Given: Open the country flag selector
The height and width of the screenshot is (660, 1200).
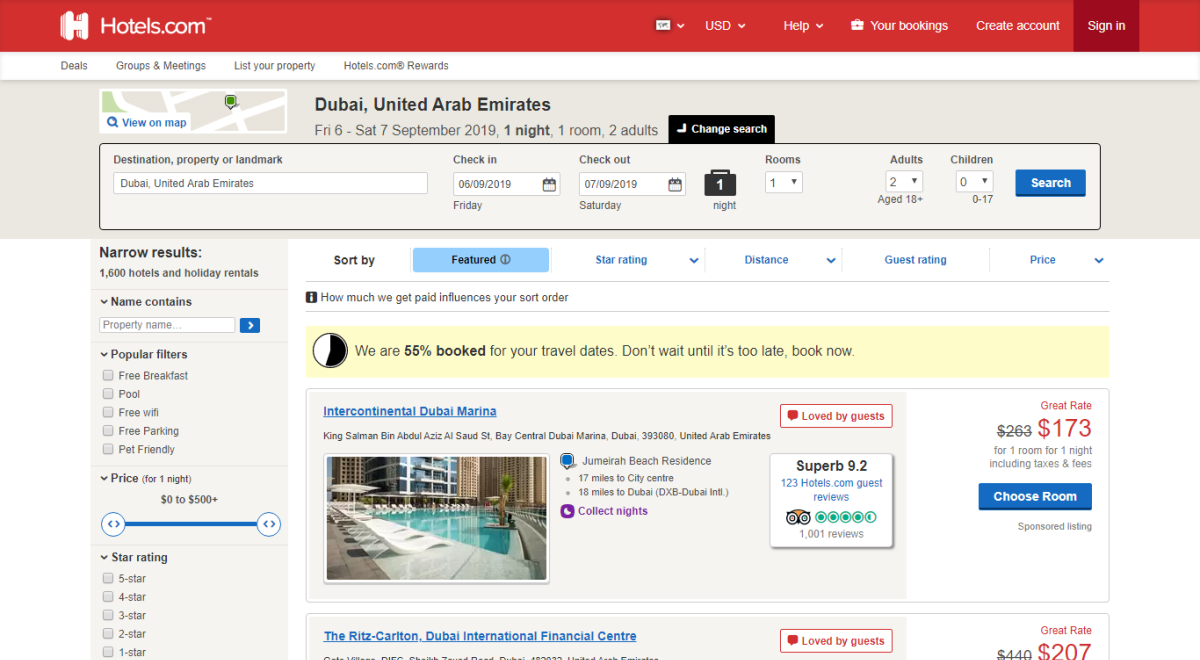Looking at the screenshot, I should (670, 26).
